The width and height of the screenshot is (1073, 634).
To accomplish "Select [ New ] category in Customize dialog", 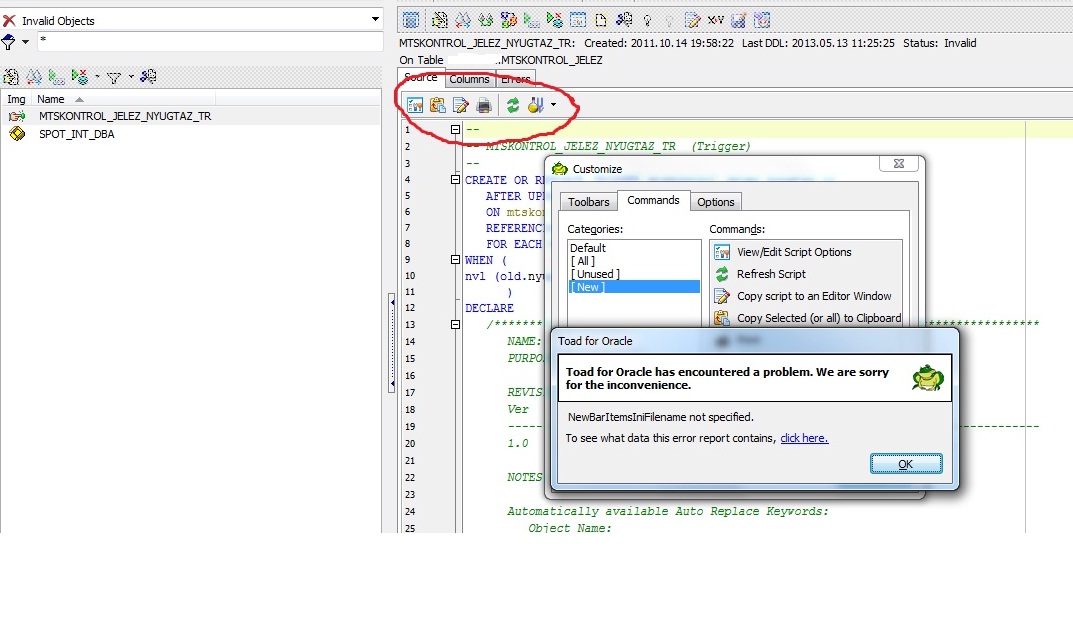I will [x=634, y=287].
